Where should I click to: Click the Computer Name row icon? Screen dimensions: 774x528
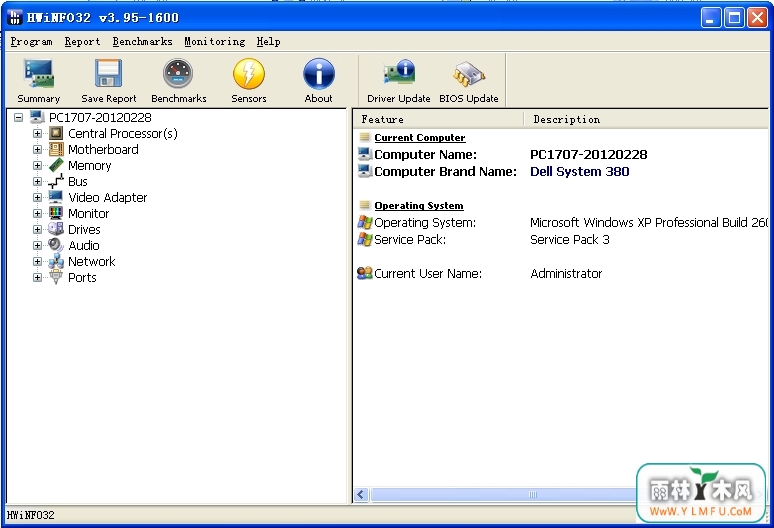point(365,154)
